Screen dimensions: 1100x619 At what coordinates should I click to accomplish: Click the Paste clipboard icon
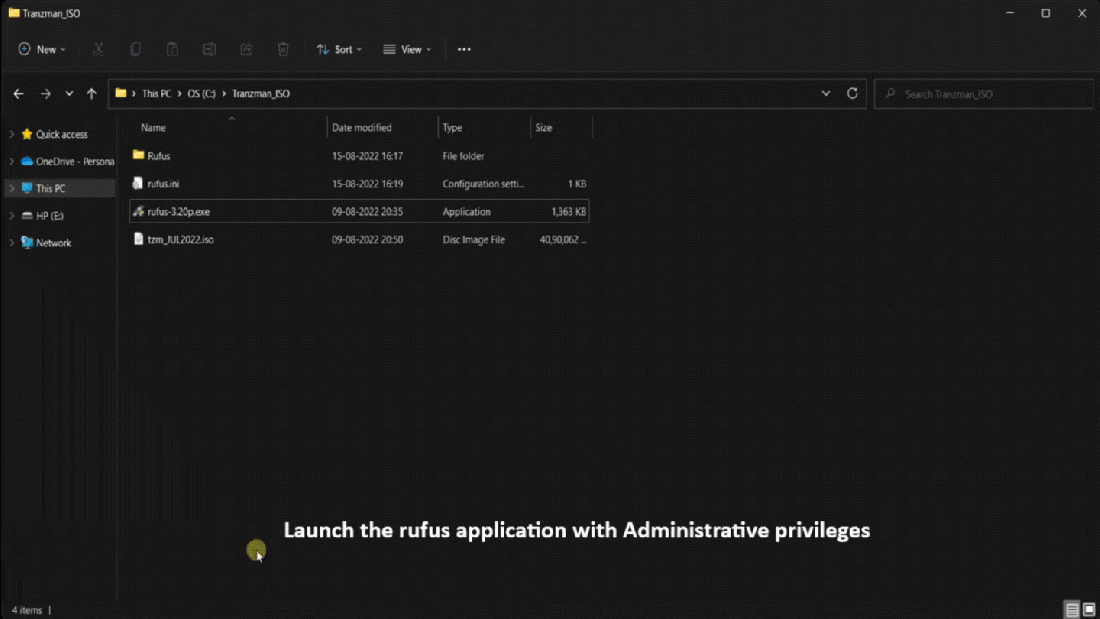[172, 49]
